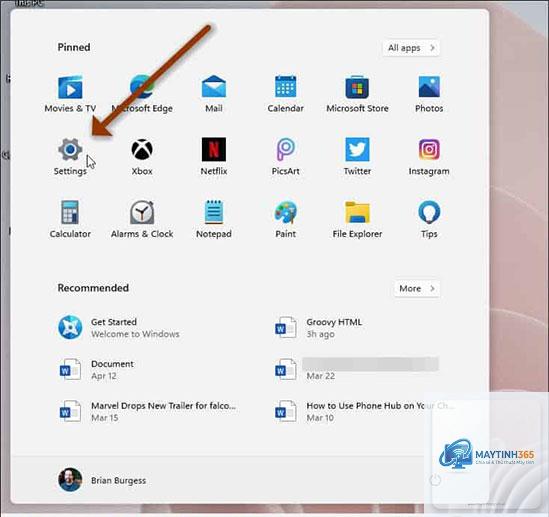Launch PicsArt
Viewport: 549px width, 517px height.
285,156
